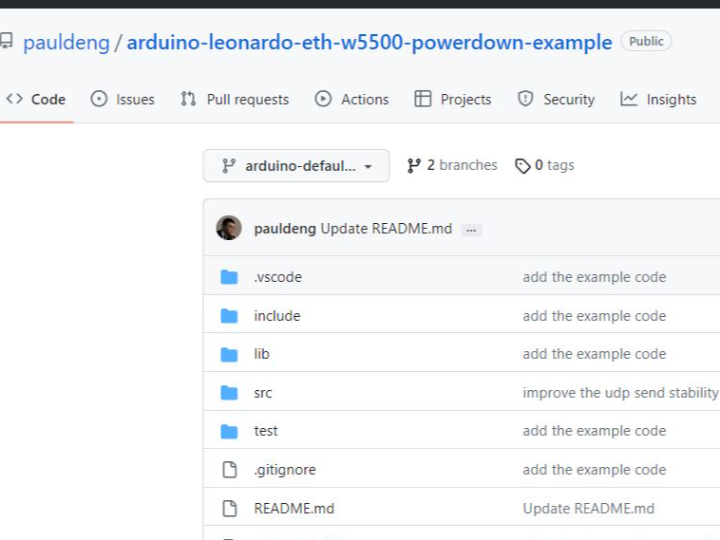
Task: Open the arduino-default branch selector dropdown
Action: (296, 166)
